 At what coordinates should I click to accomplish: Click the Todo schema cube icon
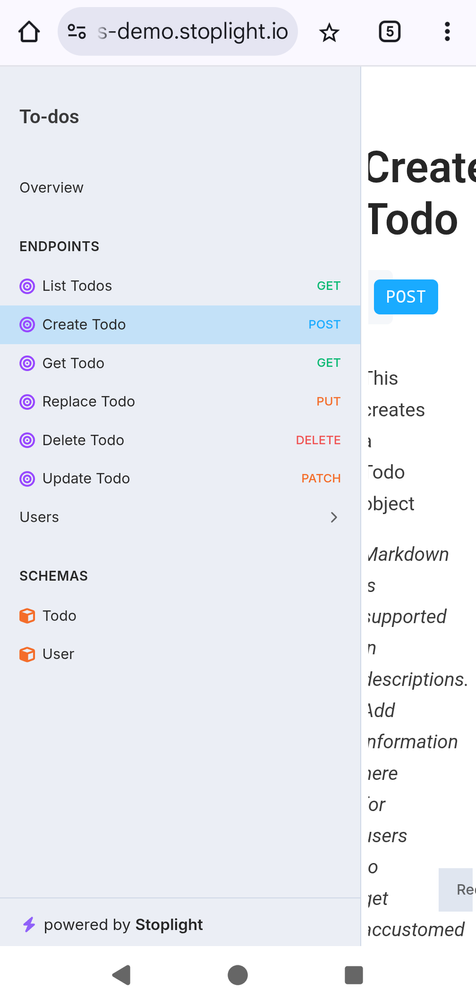coord(27,615)
